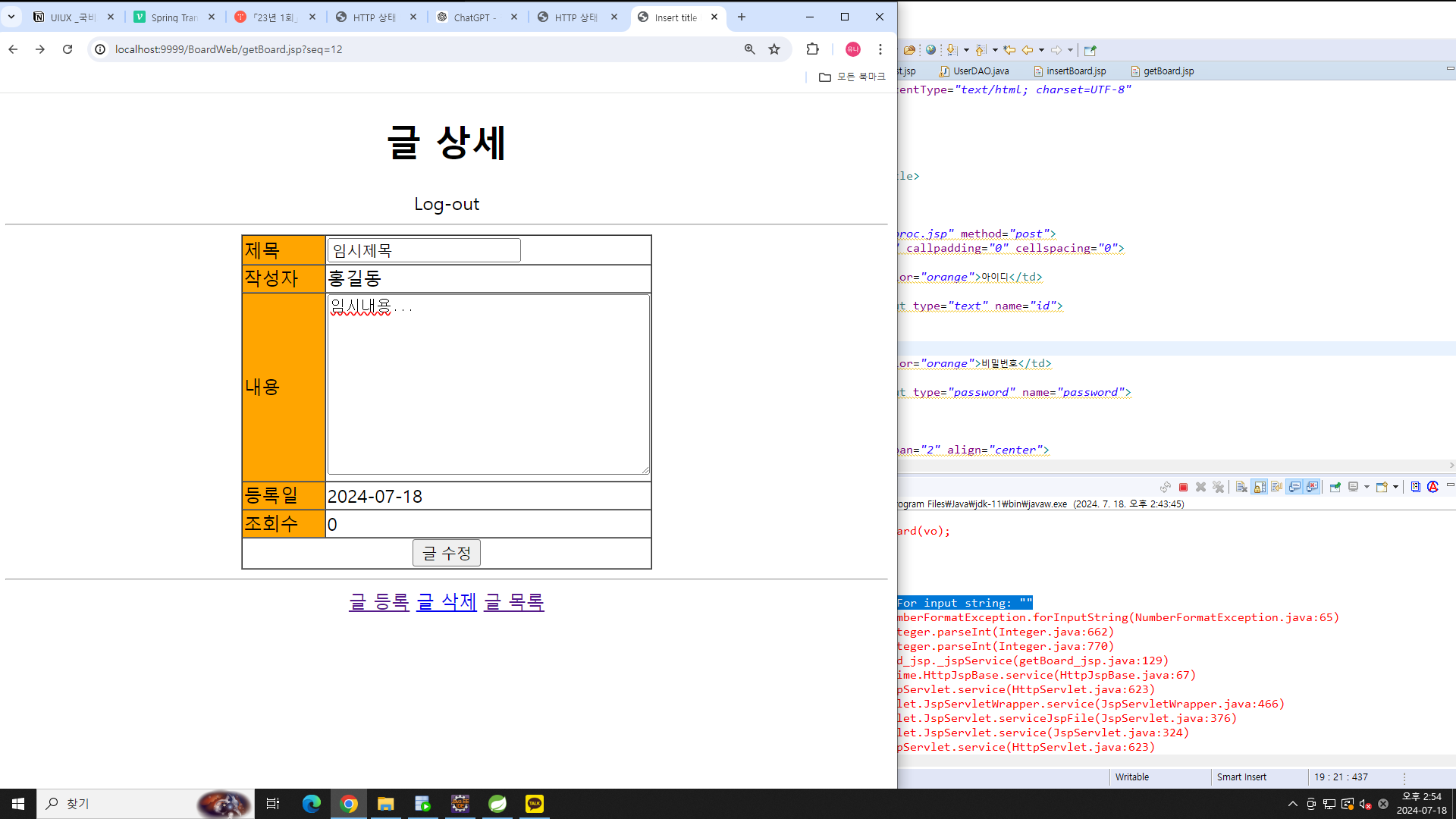Click the Pin Console icon

[1335, 487]
